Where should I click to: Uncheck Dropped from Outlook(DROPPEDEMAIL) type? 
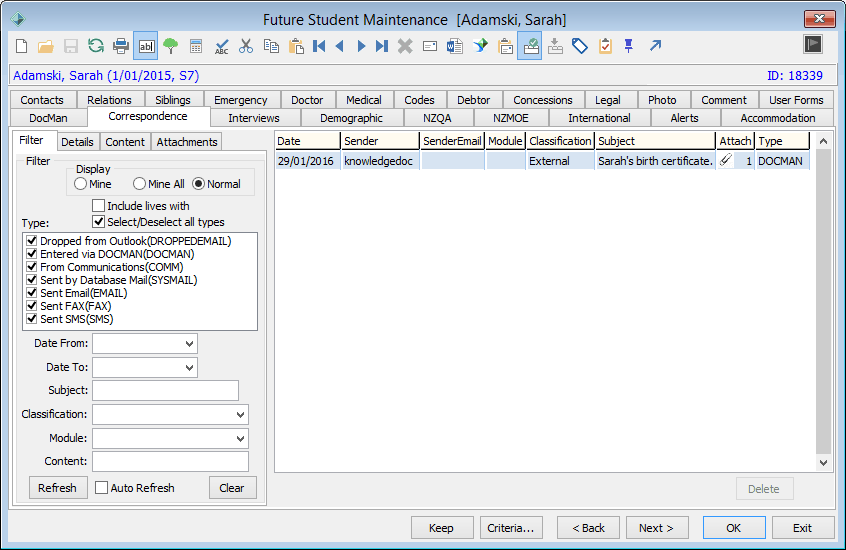click(32, 241)
